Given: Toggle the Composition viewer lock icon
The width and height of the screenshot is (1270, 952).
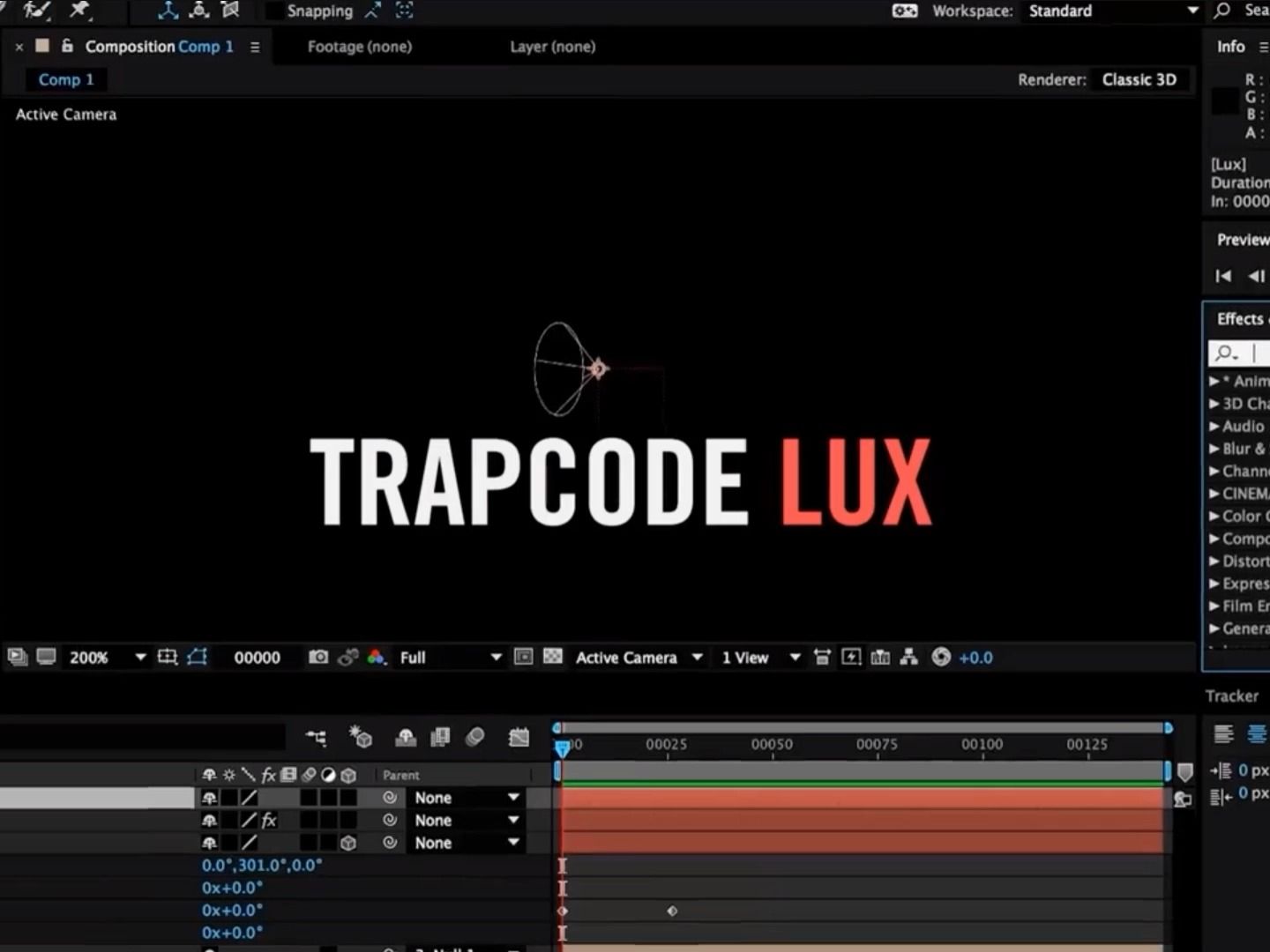Looking at the screenshot, I should 67,46.
